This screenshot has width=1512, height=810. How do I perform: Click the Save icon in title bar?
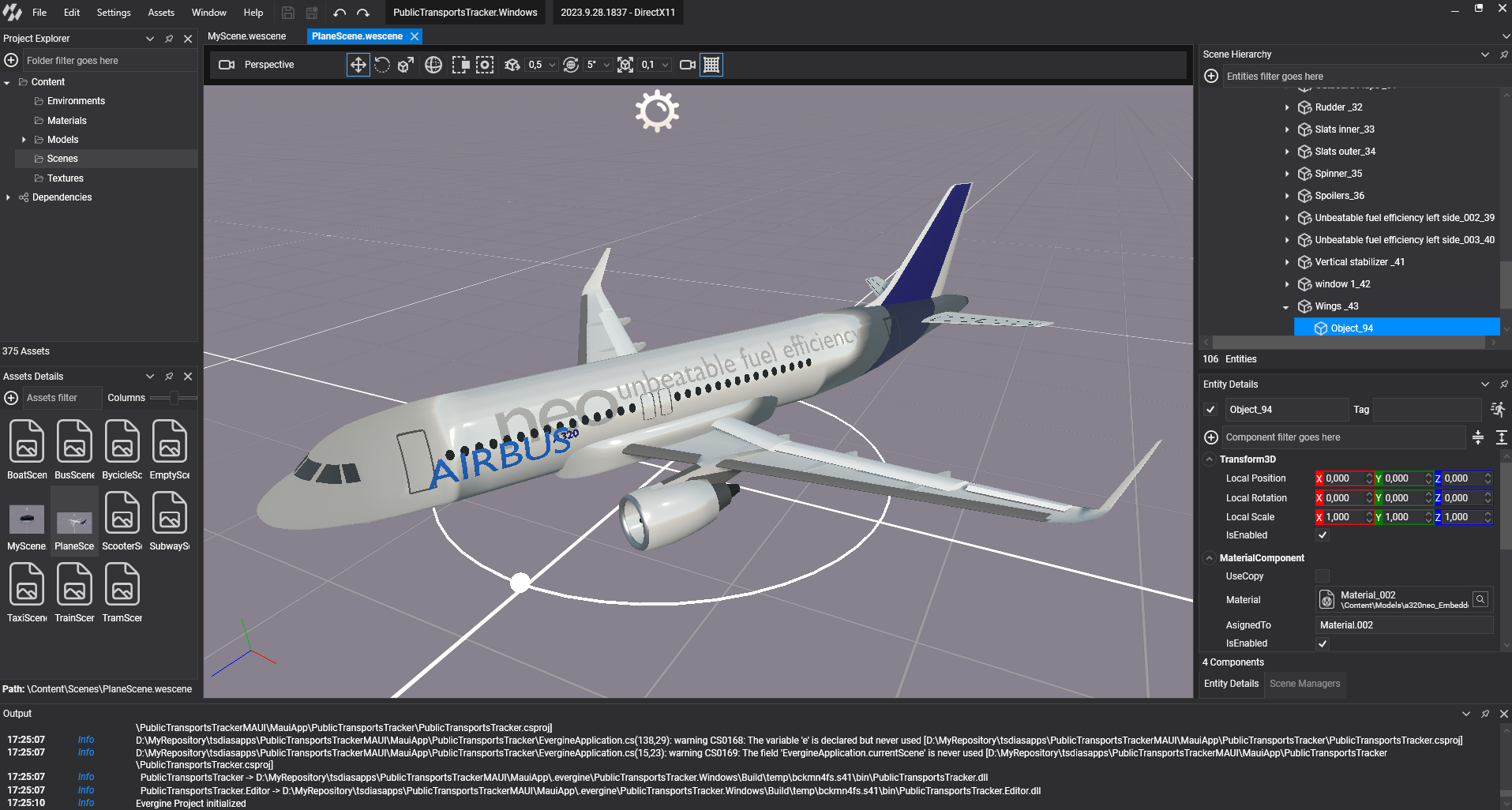pos(288,13)
